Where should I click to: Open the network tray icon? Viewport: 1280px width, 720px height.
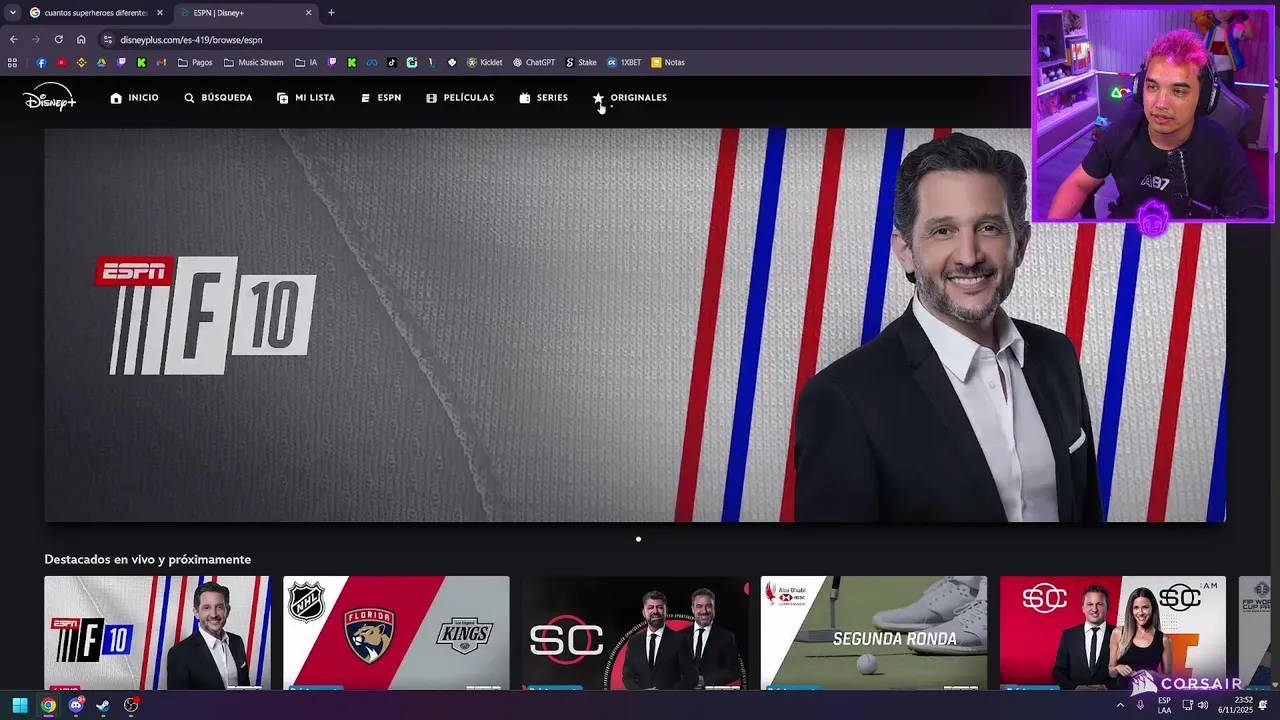(1187, 705)
